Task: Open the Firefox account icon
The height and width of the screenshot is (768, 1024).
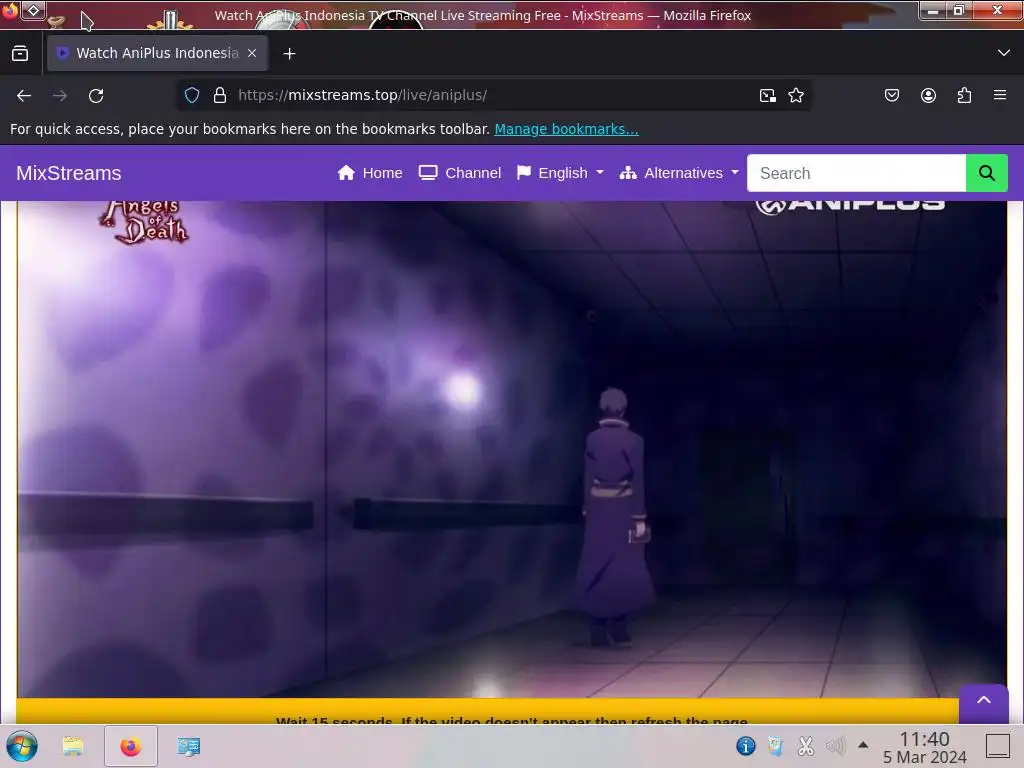Action: point(928,95)
